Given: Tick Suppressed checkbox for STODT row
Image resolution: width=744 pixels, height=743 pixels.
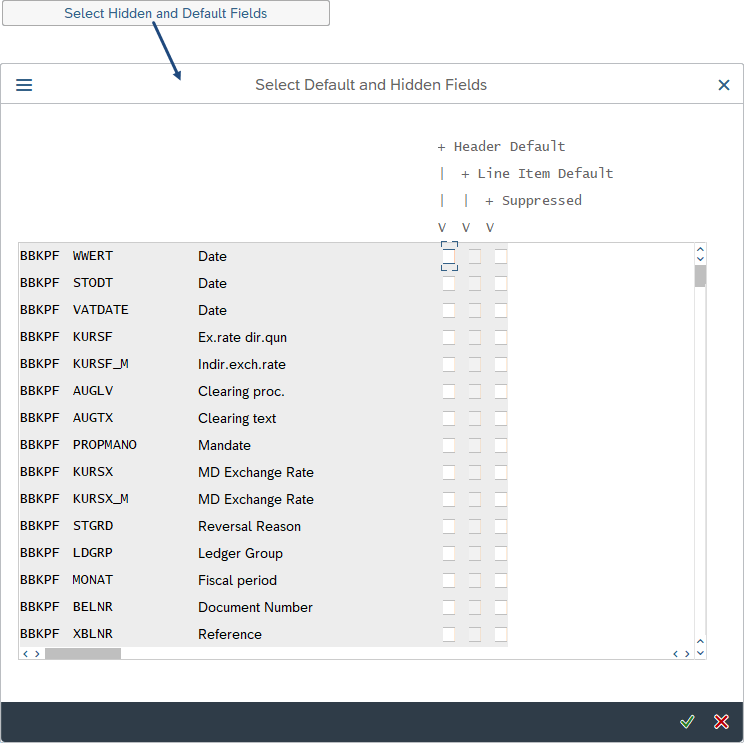Looking at the screenshot, I should (501, 283).
